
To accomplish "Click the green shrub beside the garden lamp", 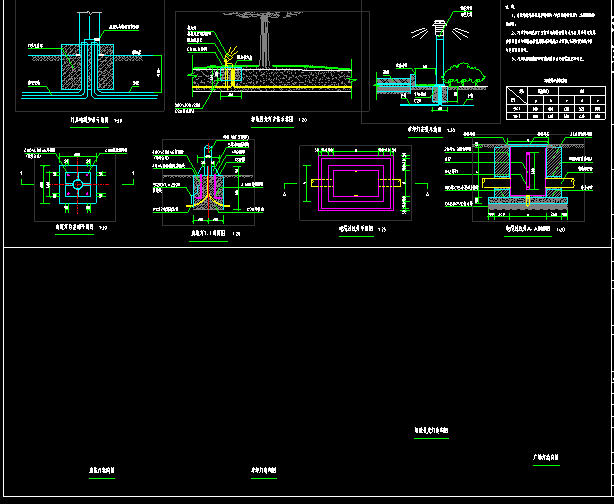I will point(463,76).
